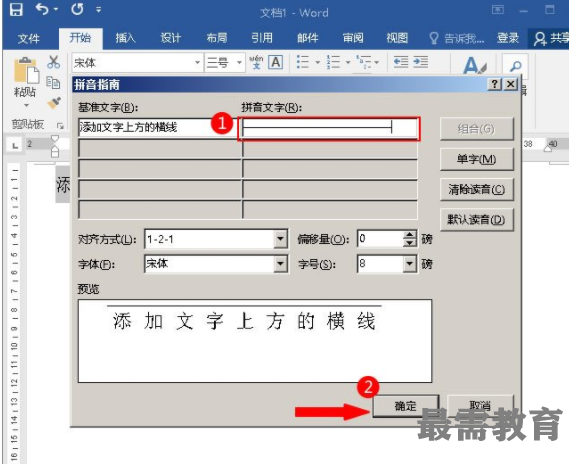Image resolution: width=569 pixels, height=464 pixels.
Task: Close the 拼音指南 dialog
Action: (x=510, y=84)
